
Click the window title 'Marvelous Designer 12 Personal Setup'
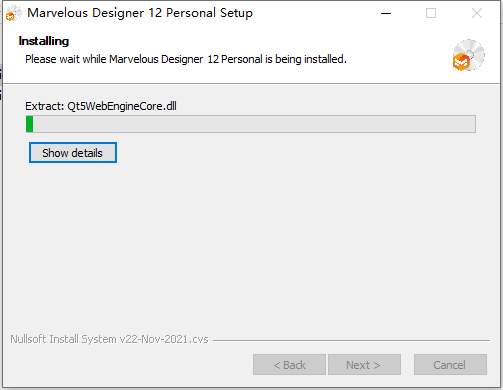click(x=140, y=13)
